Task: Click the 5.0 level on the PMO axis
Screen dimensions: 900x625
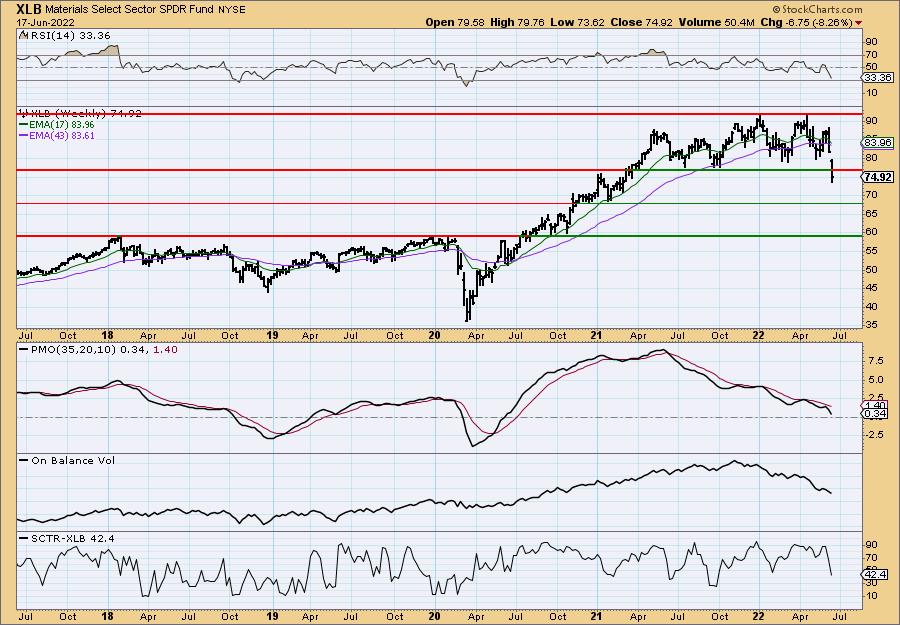Action: click(x=875, y=379)
